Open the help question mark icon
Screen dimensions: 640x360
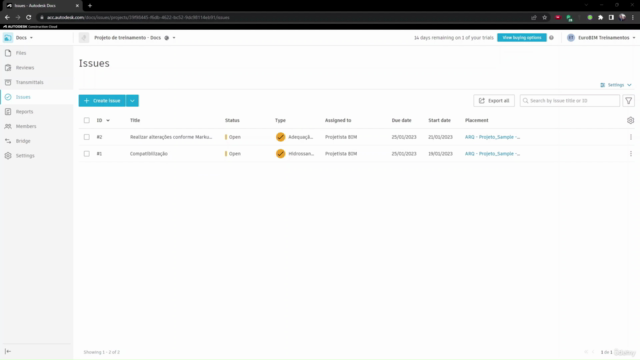click(551, 38)
